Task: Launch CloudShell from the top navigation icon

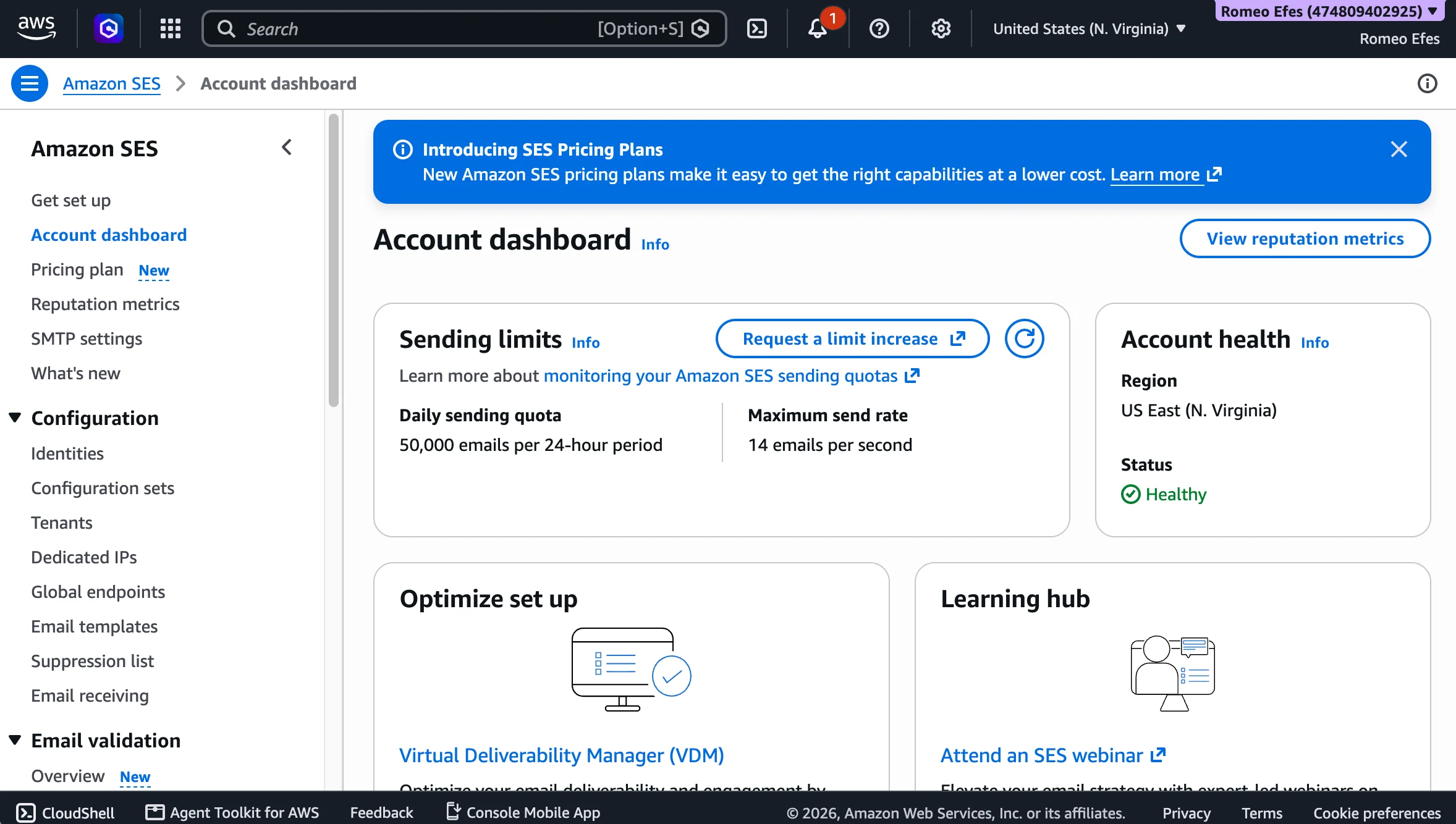Action: (x=757, y=28)
